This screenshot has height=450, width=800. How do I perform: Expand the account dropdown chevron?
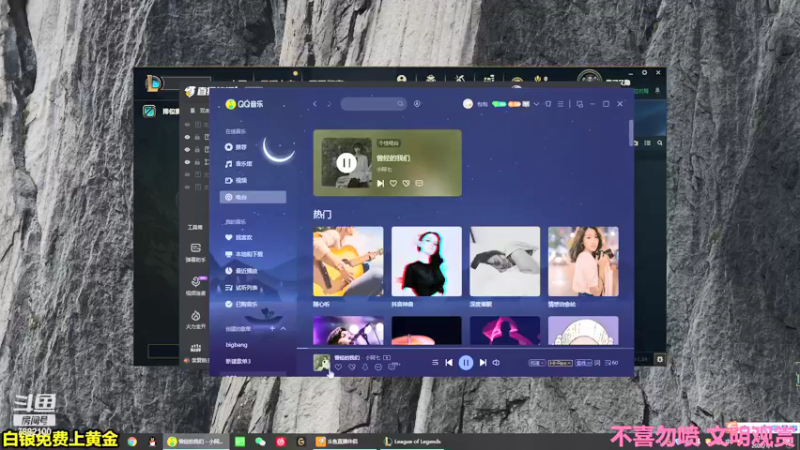click(x=536, y=104)
